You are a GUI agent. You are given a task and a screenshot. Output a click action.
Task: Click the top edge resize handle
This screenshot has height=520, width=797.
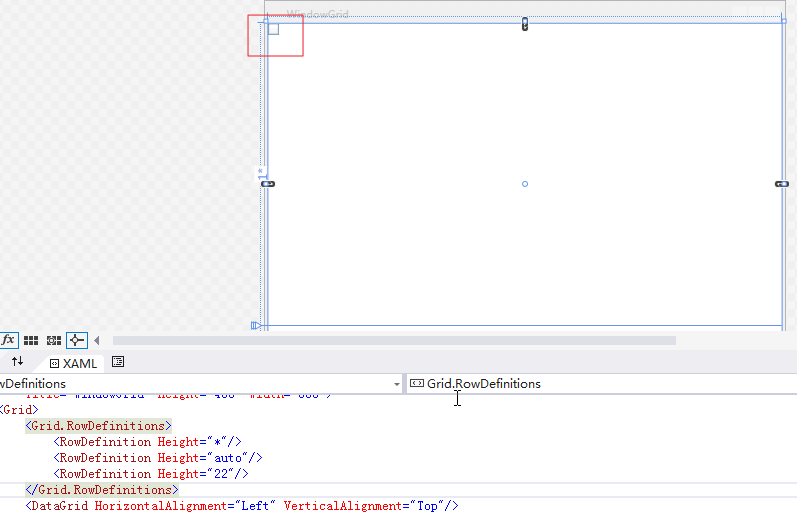coord(525,23)
